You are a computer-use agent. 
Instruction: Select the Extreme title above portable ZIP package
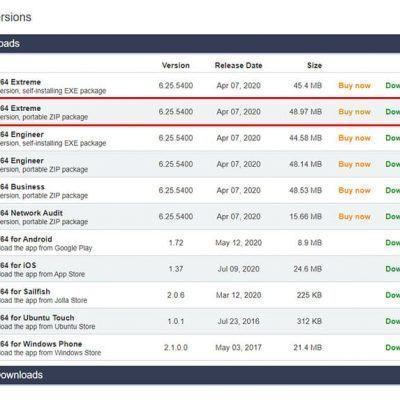pos(20,108)
